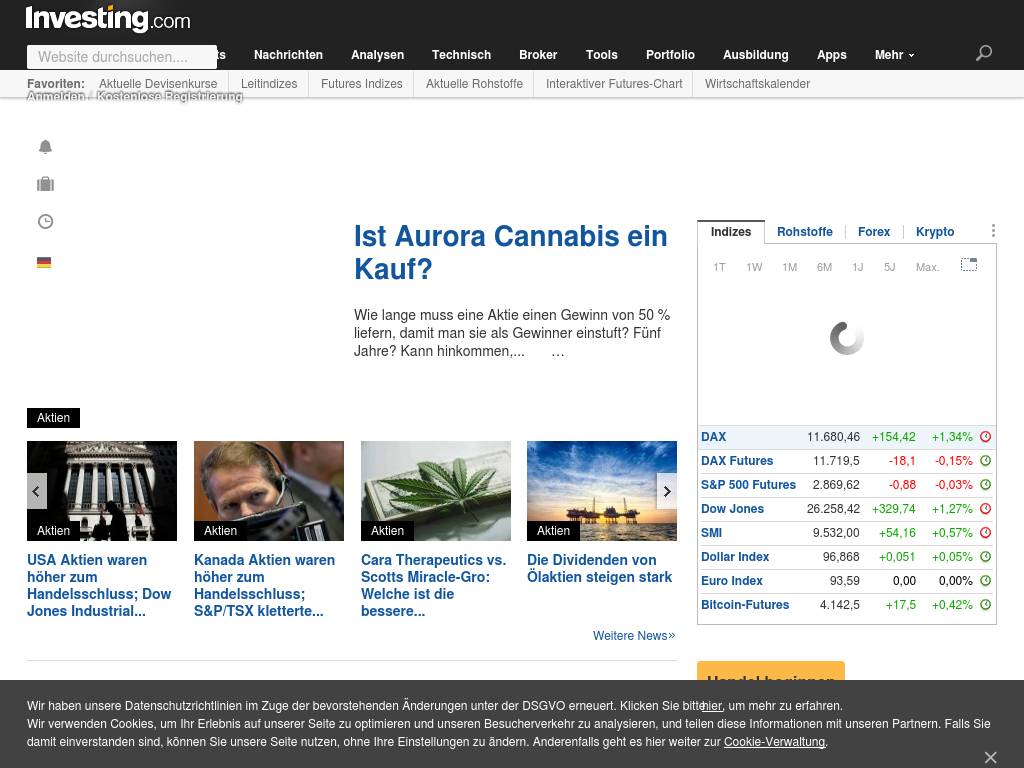The width and height of the screenshot is (1024, 768).
Task: Switch to the Rohstoffe tab
Action: (804, 232)
